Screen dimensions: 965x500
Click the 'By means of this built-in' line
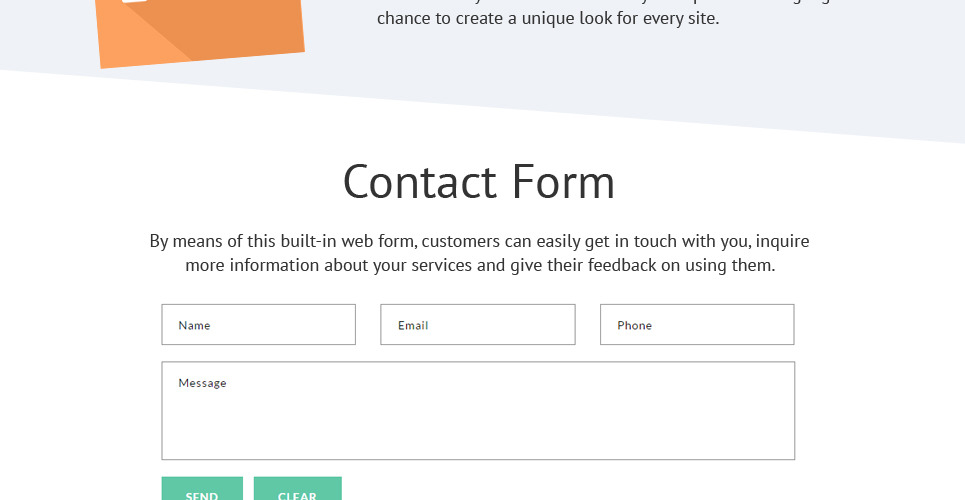point(250,242)
